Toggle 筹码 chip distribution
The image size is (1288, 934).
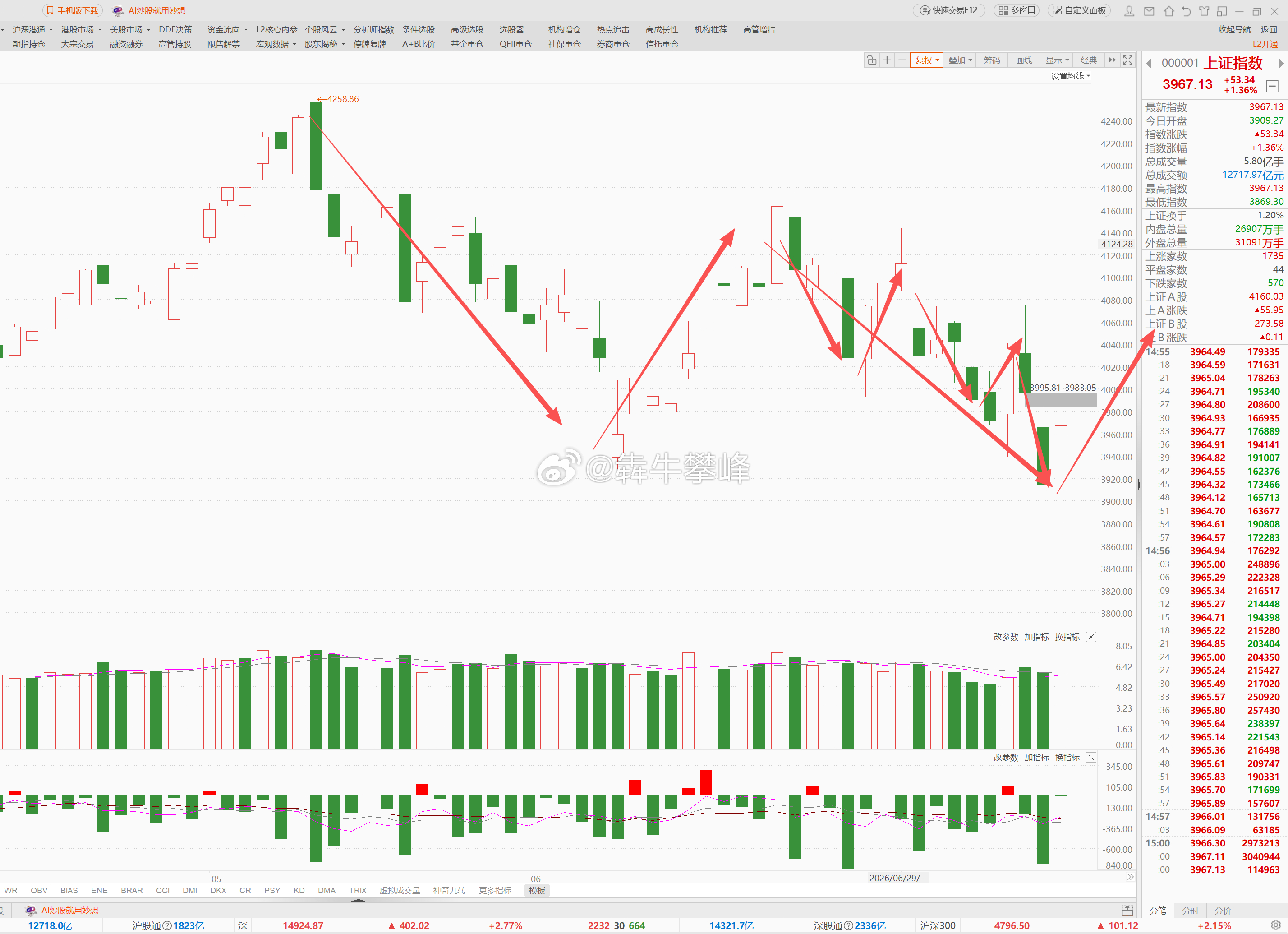992,60
